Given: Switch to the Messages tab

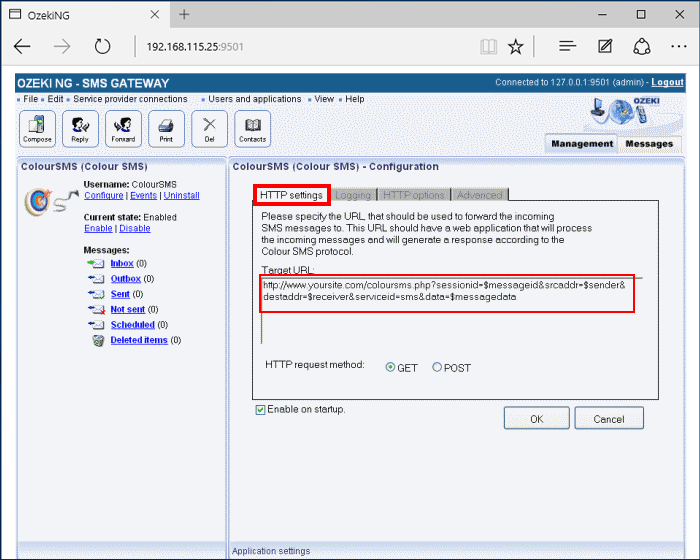Looking at the screenshot, I should [649, 144].
